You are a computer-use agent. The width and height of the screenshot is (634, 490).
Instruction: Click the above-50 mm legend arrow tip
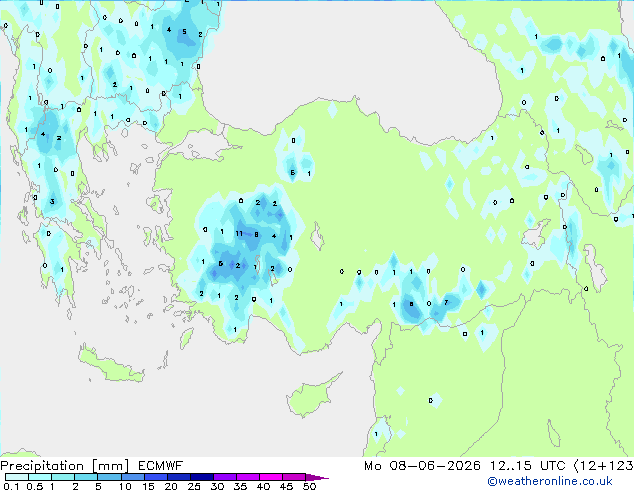click(317, 477)
